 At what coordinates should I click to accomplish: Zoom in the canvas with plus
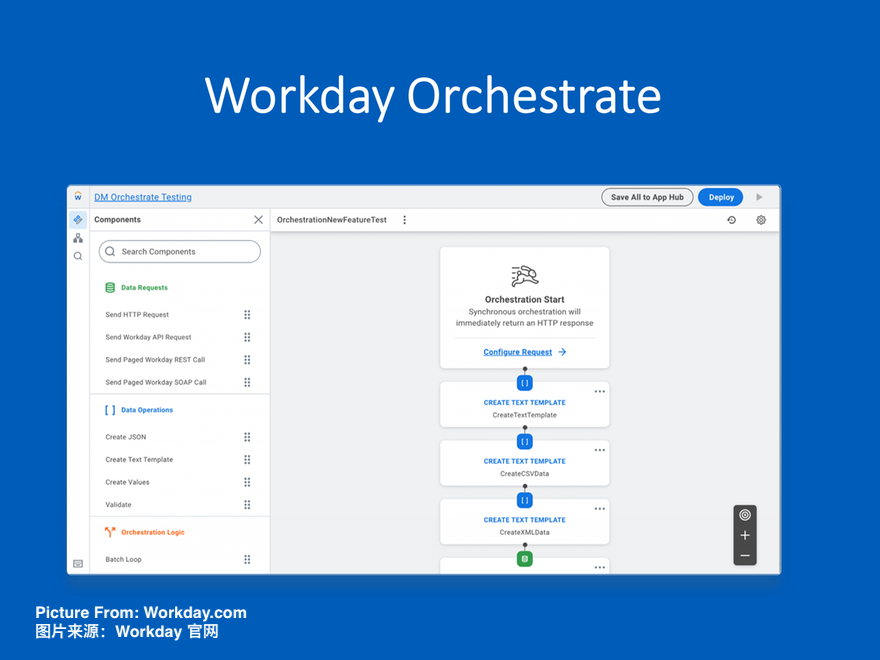click(745, 535)
